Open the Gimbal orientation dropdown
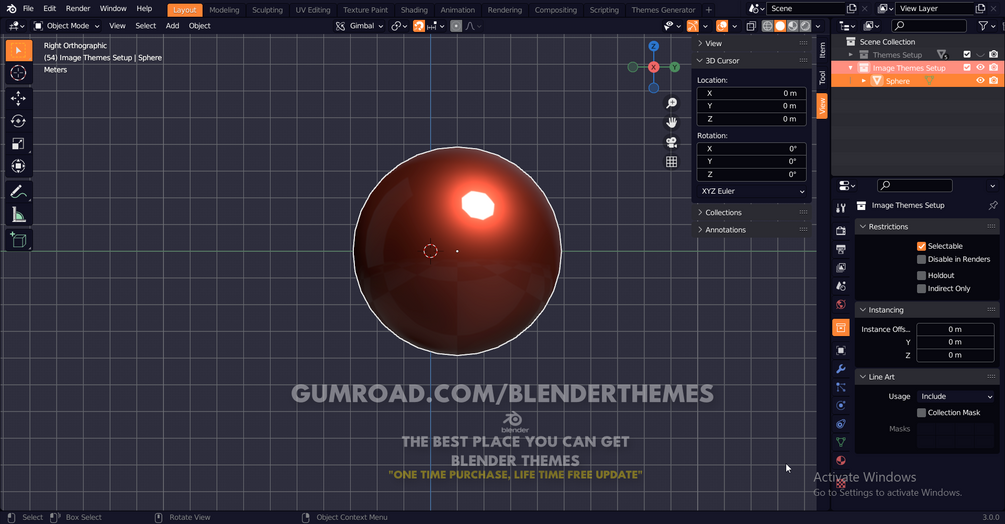Image resolution: width=1005 pixels, height=524 pixels. [x=360, y=26]
